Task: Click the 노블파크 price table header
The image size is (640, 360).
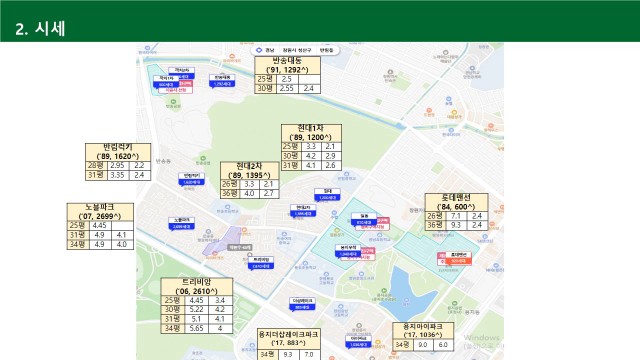Action: click(x=100, y=212)
